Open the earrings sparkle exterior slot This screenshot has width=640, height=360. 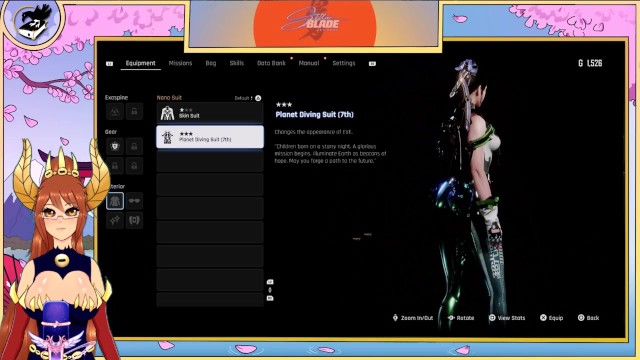(115, 220)
